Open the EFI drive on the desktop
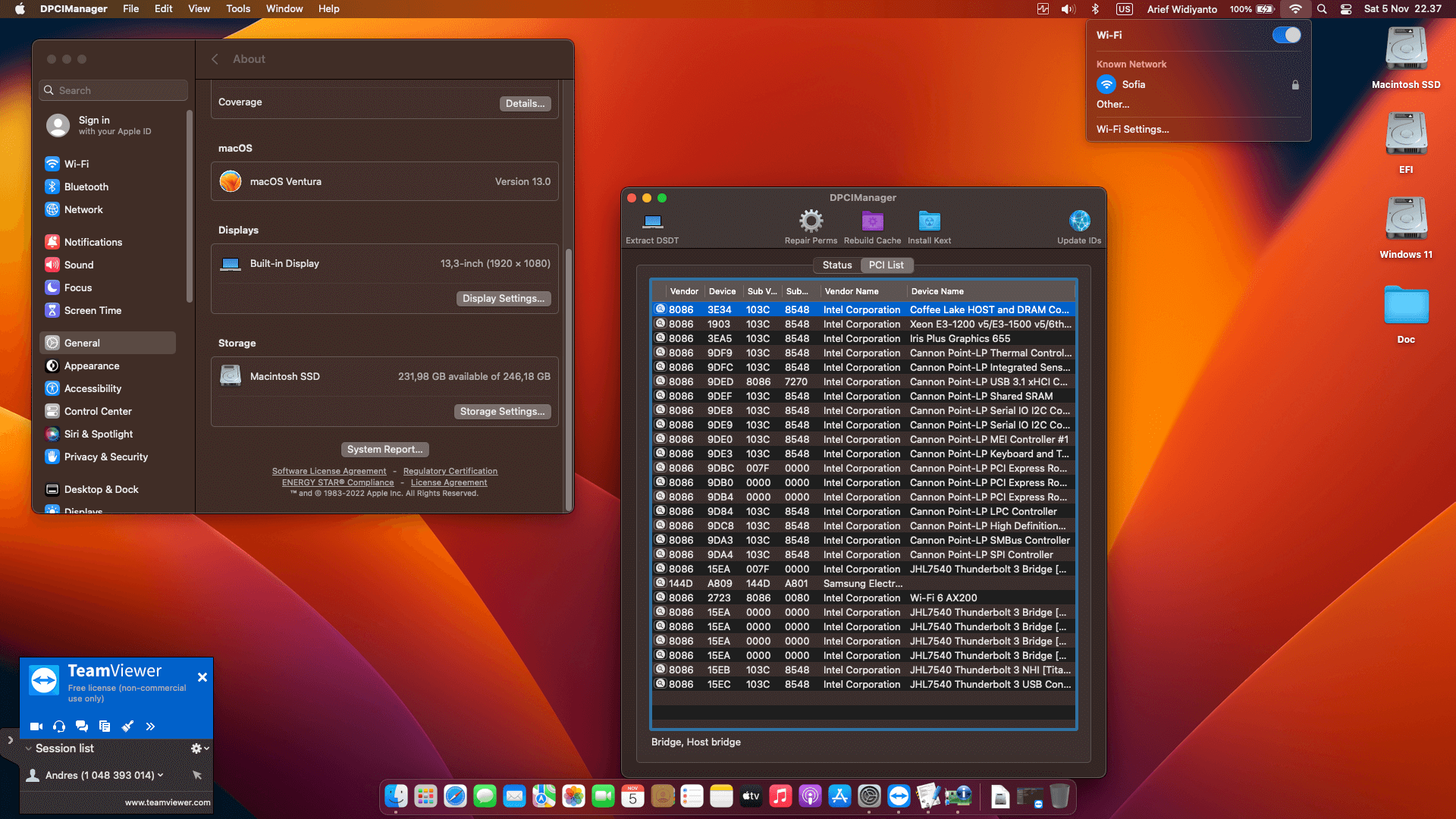1456x819 pixels. [x=1406, y=143]
